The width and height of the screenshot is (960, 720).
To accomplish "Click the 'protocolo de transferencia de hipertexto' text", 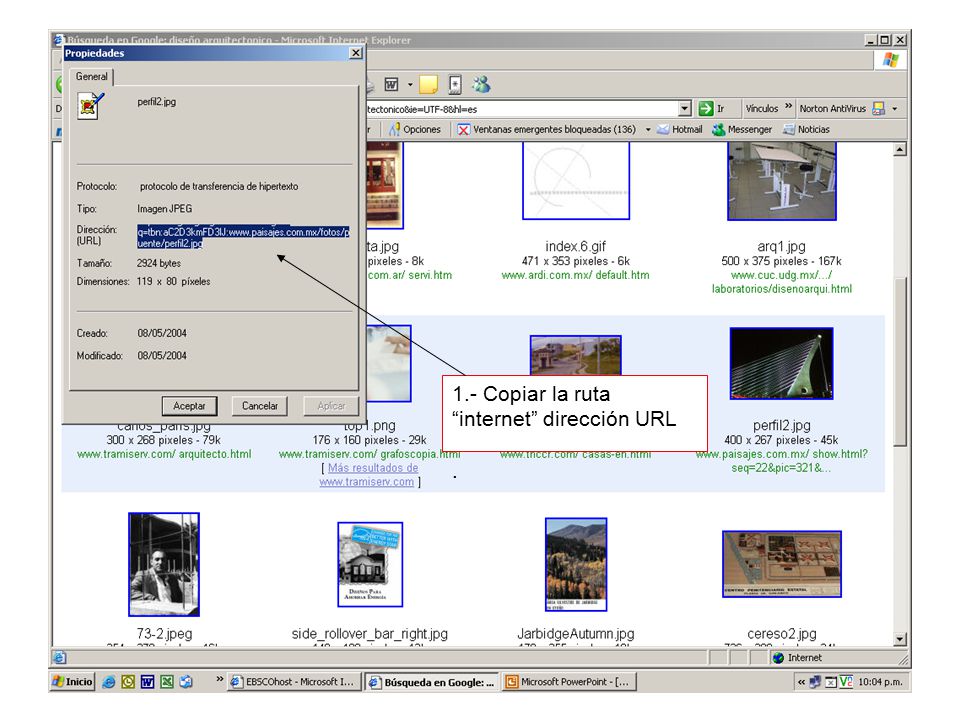I will (x=219, y=186).
